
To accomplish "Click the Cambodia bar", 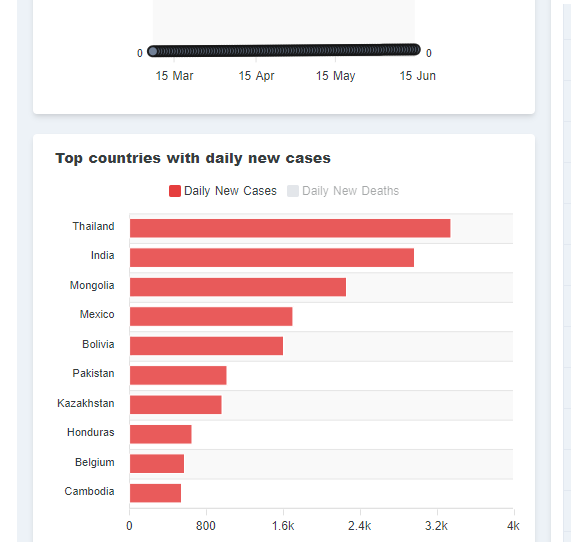I will pos(155,493).
